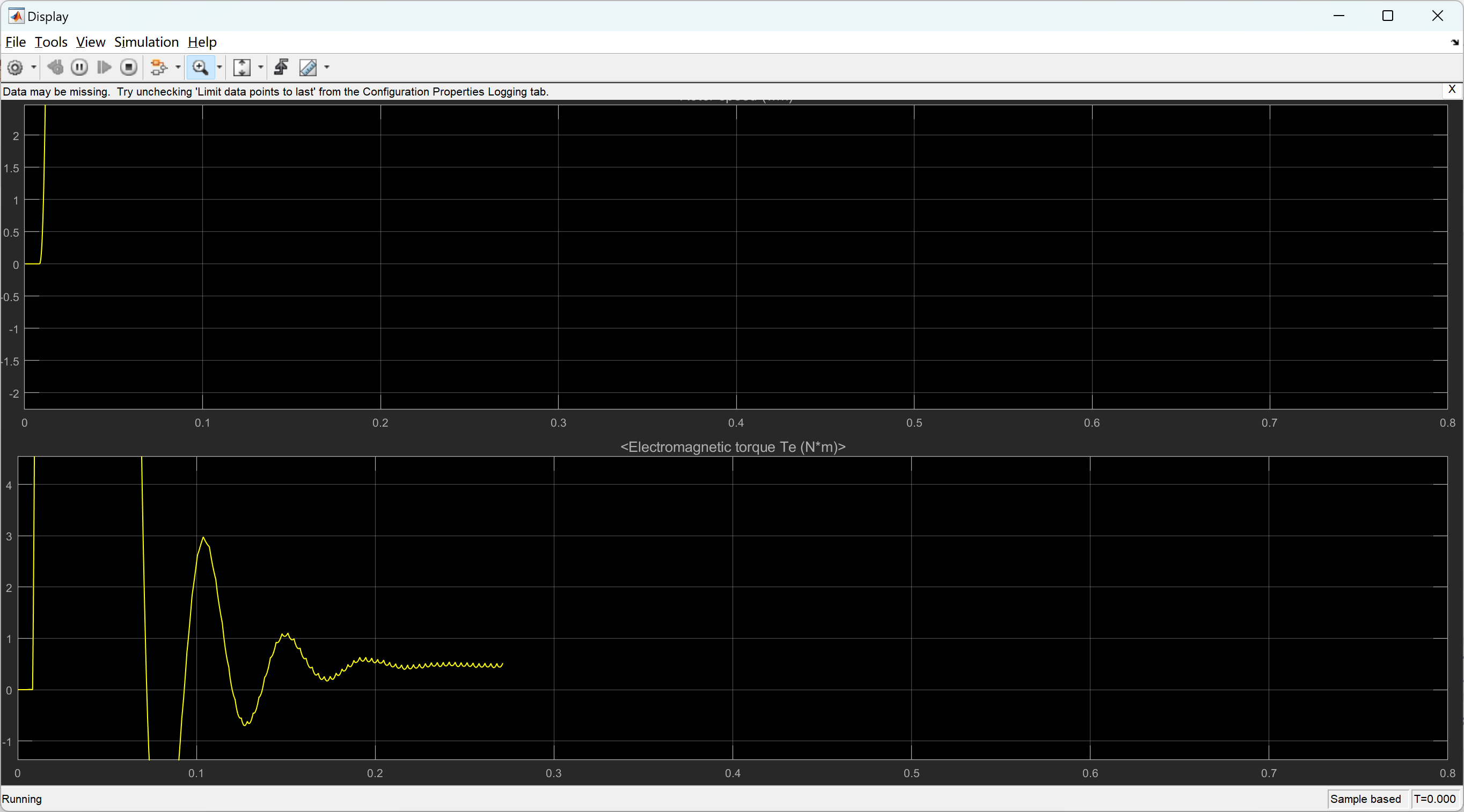Toggle the Cursor Measurements ruler icon
The width and height of the screenshot is (1464, 812).
tap(308, 68)
